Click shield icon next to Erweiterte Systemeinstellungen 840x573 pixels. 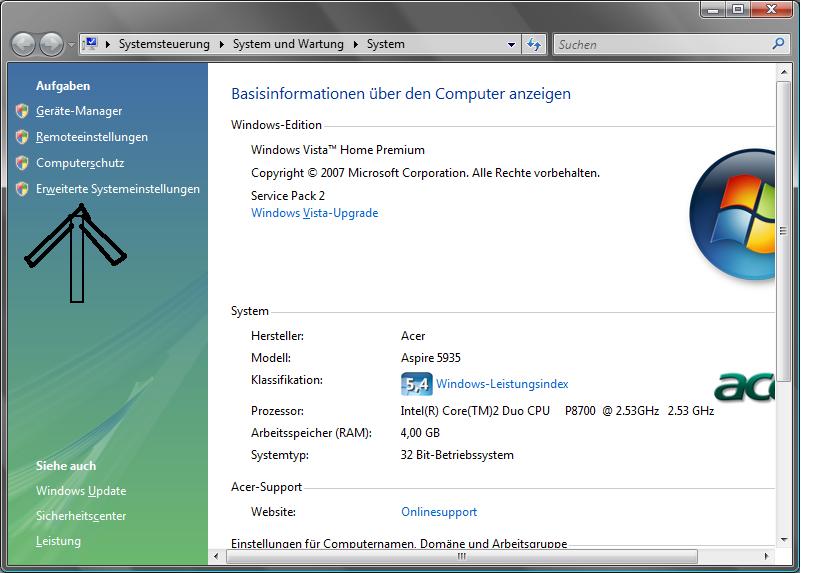pyautogui.click(x=22, y=189)
